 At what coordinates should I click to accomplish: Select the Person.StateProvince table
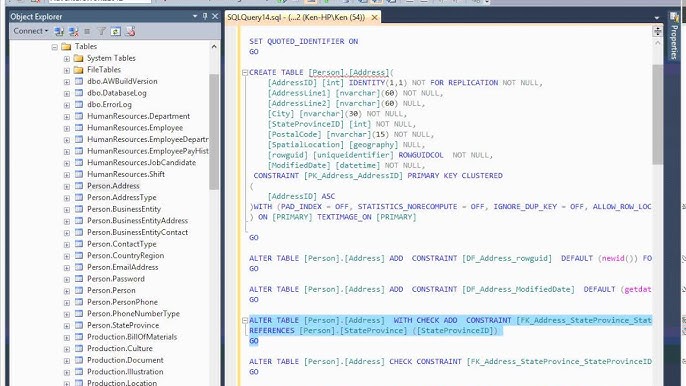point(123,325)
